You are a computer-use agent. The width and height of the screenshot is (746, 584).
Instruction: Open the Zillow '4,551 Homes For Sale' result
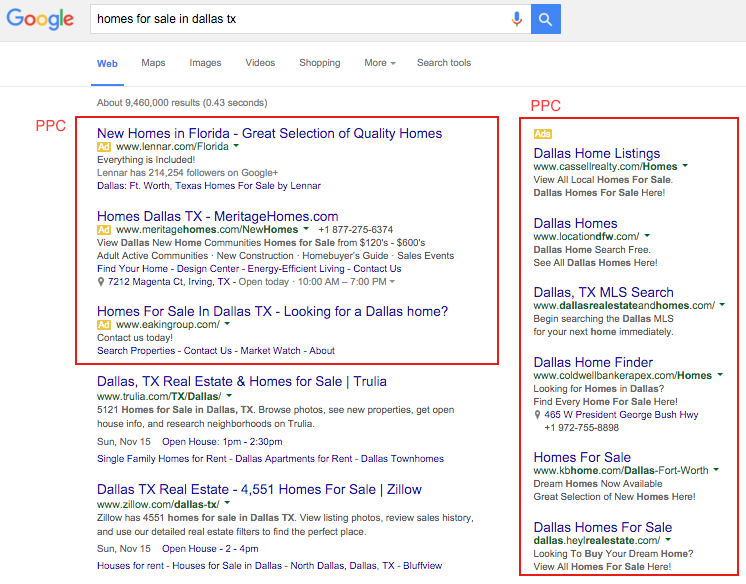(259, 489)
